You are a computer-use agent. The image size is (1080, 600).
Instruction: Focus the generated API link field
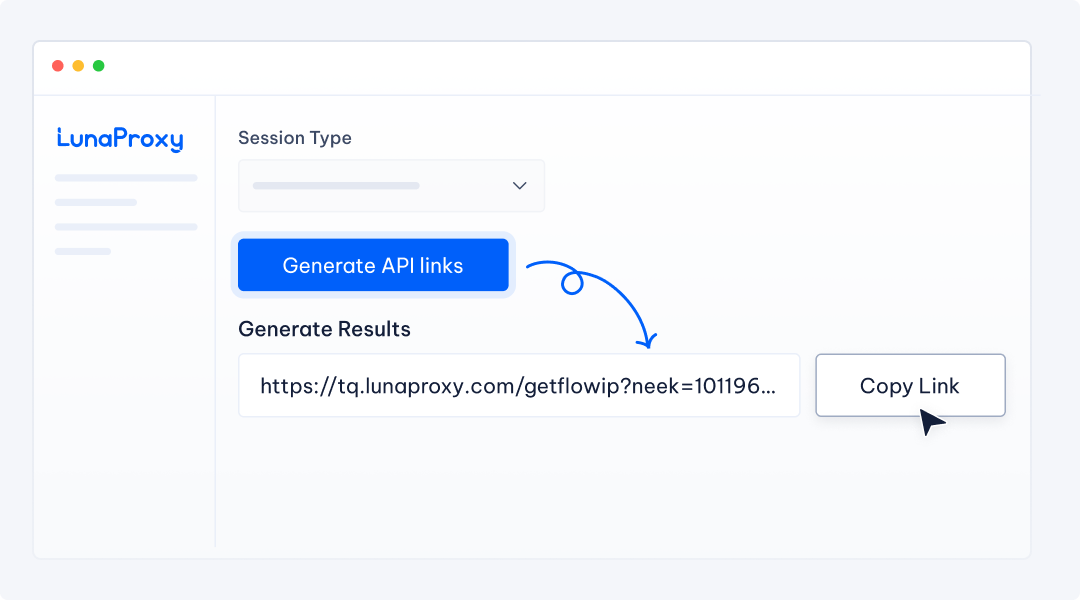click(x=518, y=385)
